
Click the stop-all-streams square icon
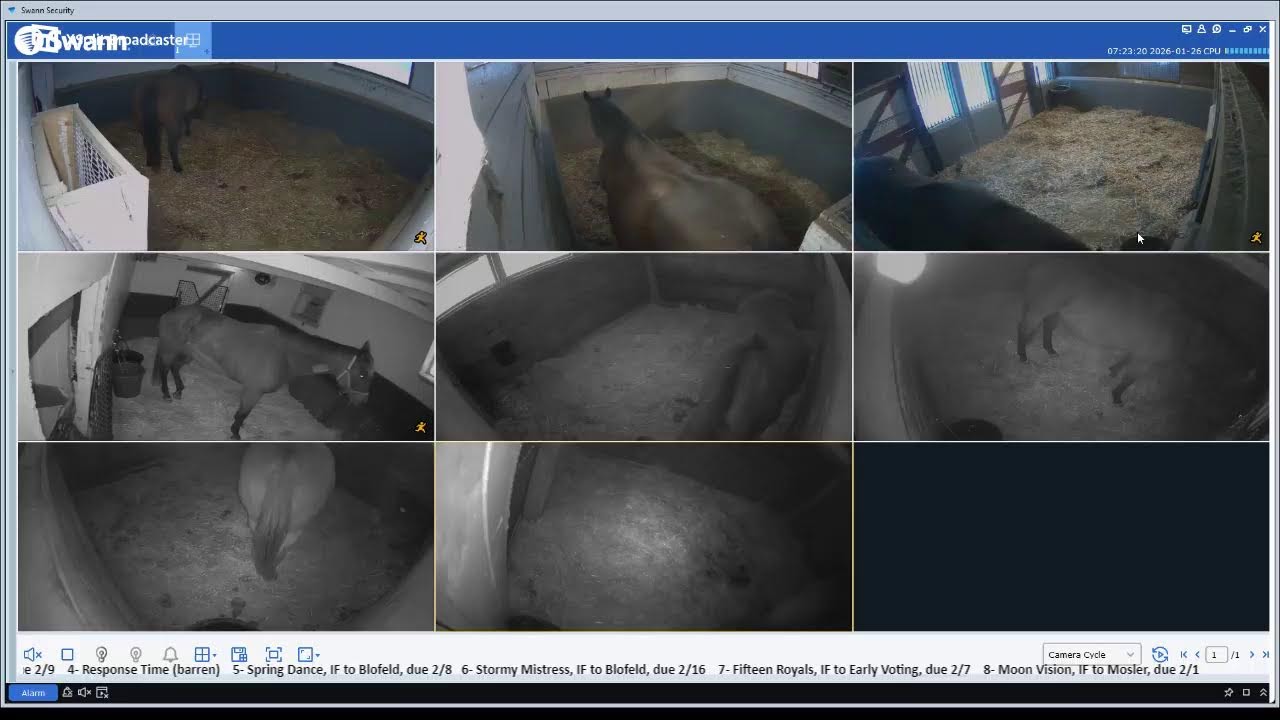coord(67,654)
